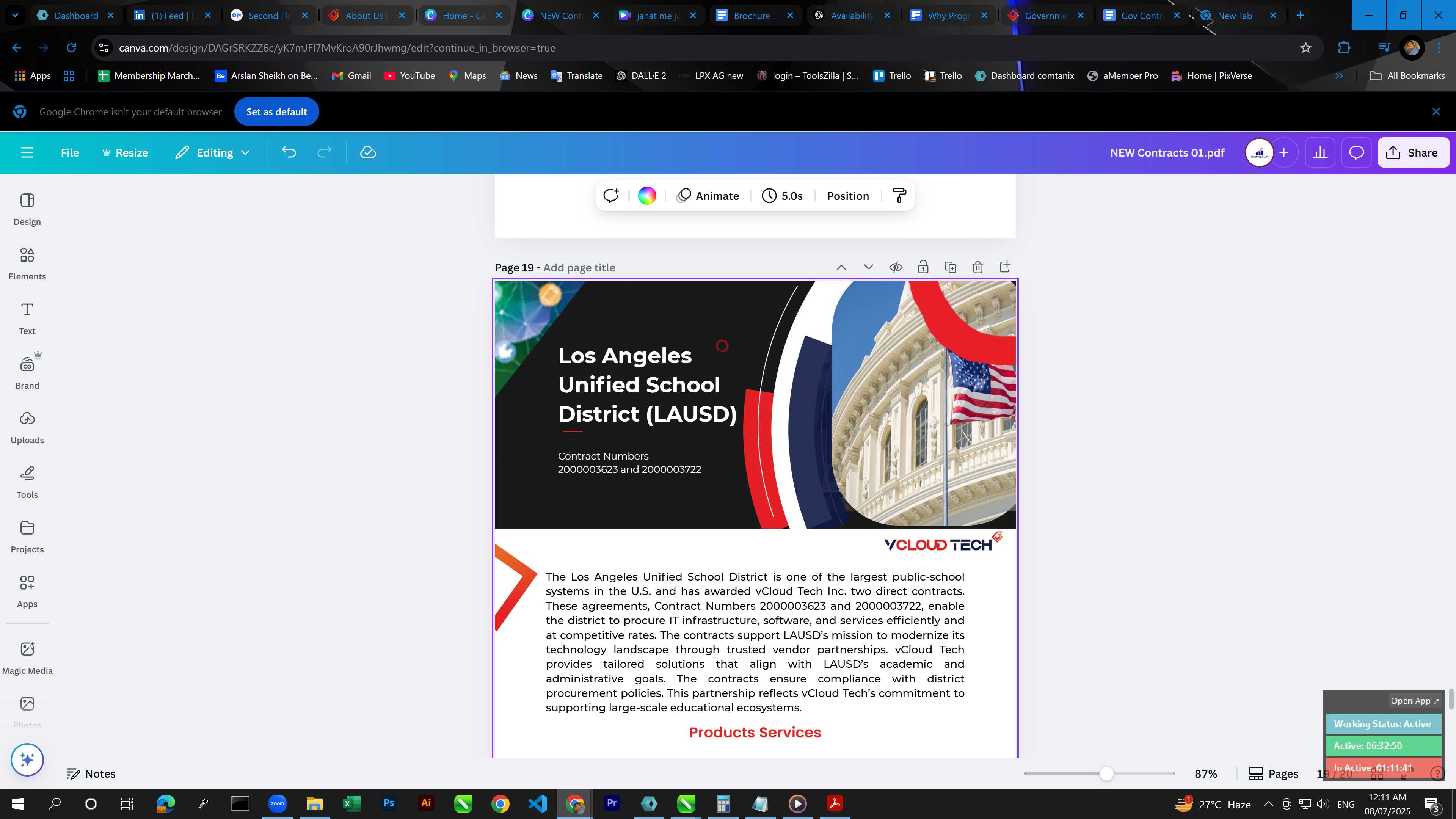Open the Chrome extensions puzzle icon
Viewport: 1456px width, 819px height.
tap(1344, 48)
